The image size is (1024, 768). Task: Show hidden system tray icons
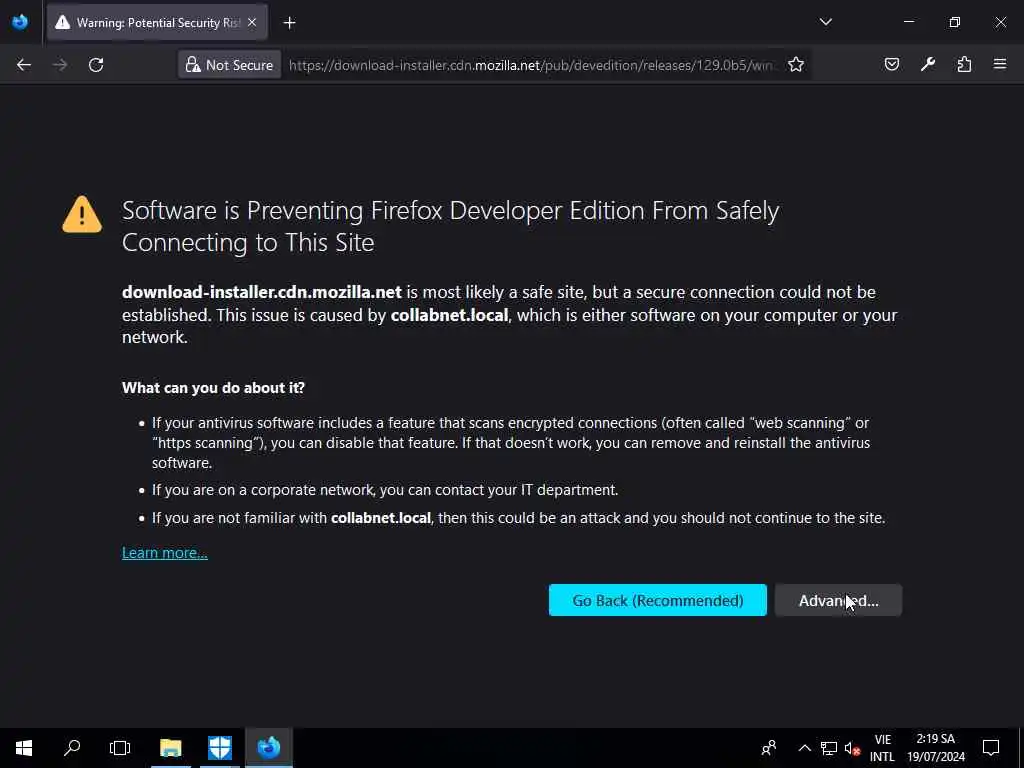click(805, 748)
